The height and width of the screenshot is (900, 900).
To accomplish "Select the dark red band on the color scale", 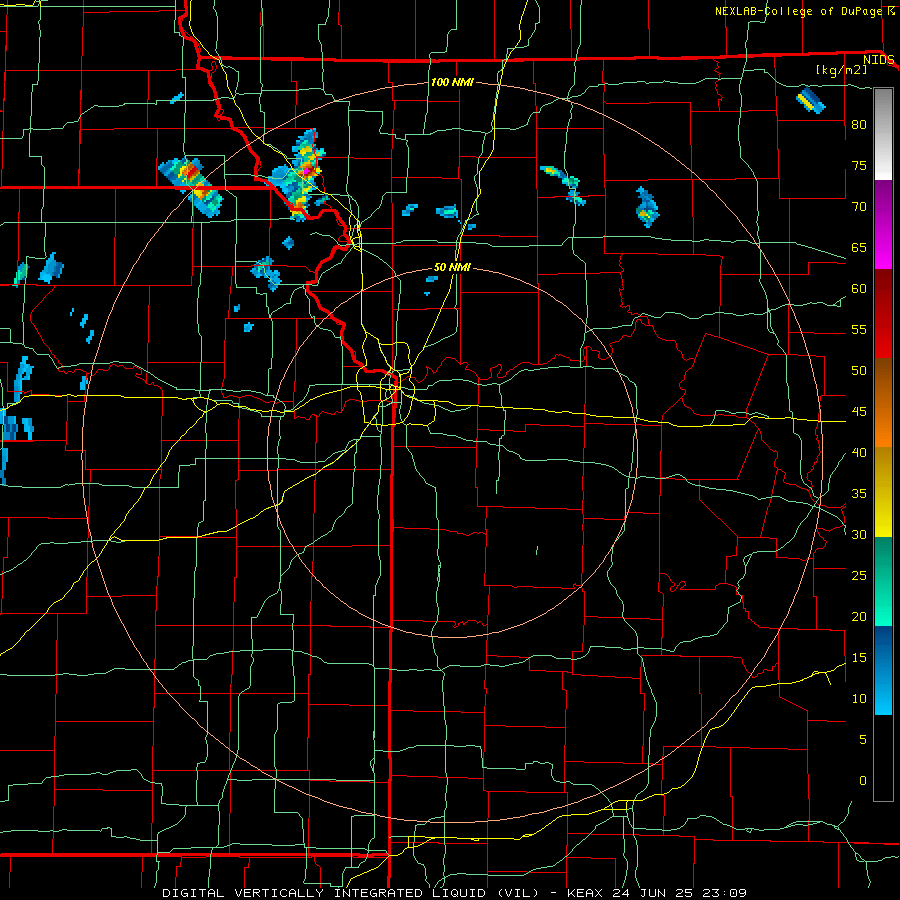I will [883, 313].
